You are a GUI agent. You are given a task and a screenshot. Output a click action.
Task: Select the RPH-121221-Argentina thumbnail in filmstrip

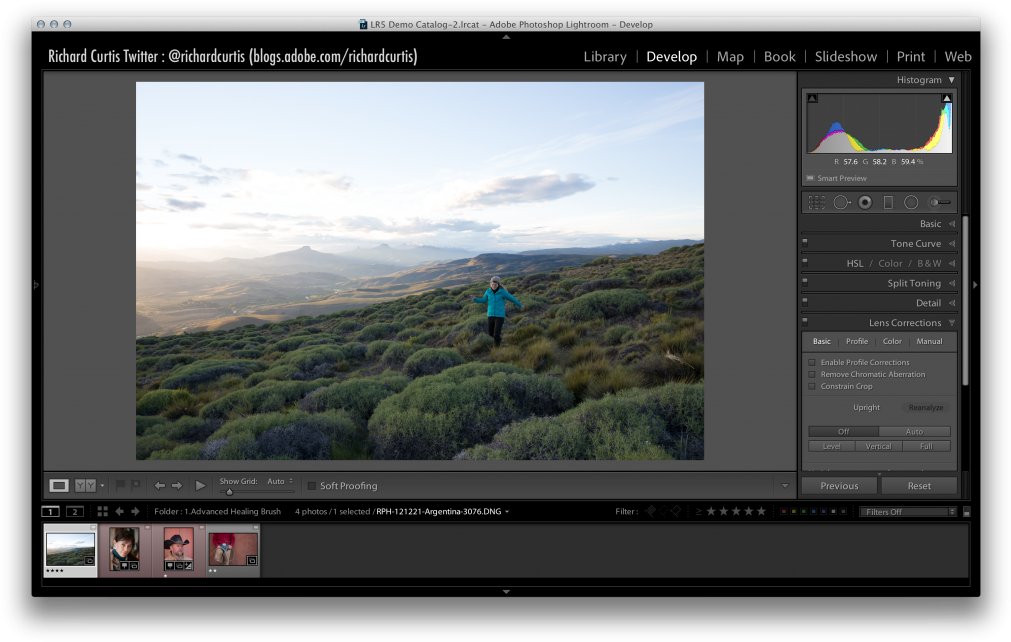tap(69, 549)
